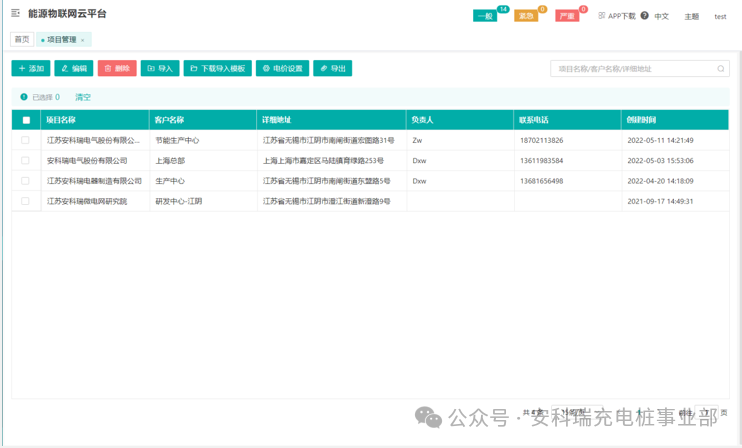
Task: Open the 一般 alarm badge
Action: pyautogui.click(x=485, y=16)
